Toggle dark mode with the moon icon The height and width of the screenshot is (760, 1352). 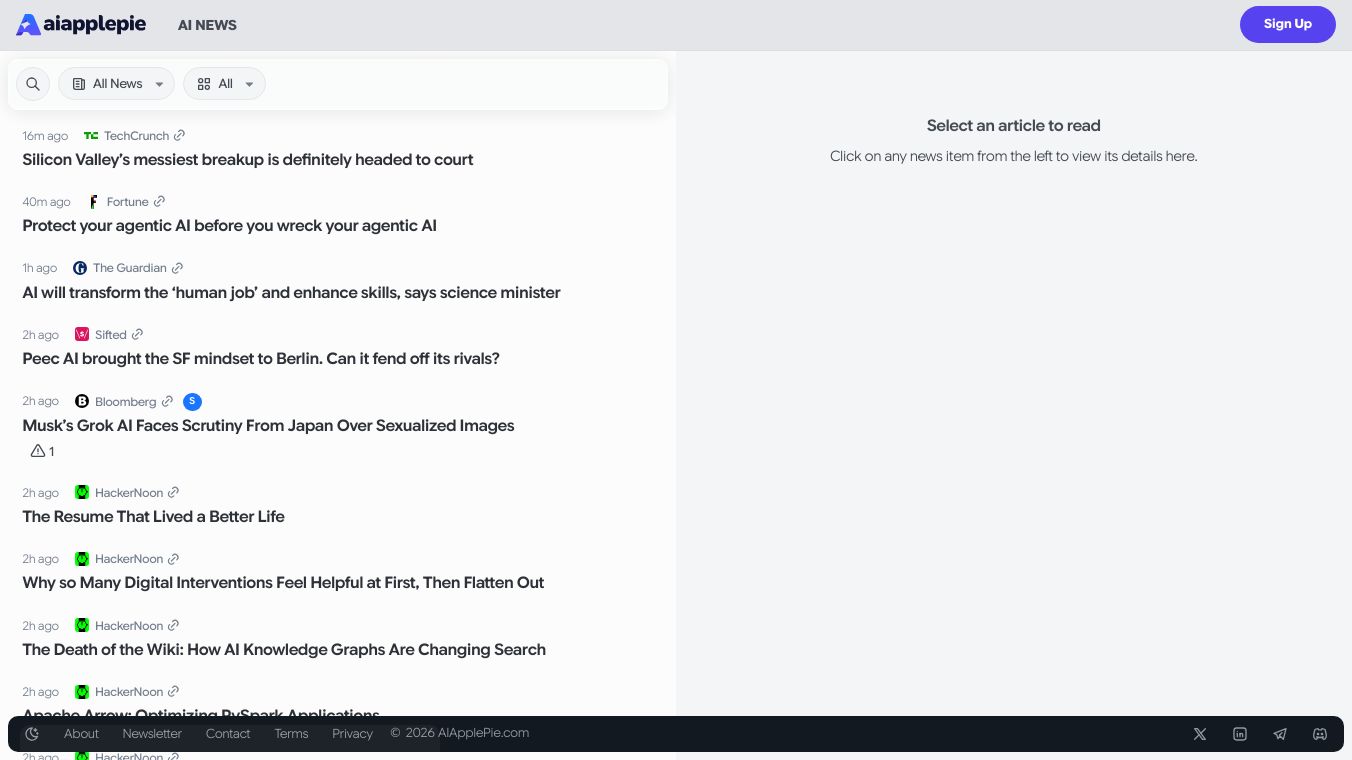pyautogui.click(x=32, y=734)
